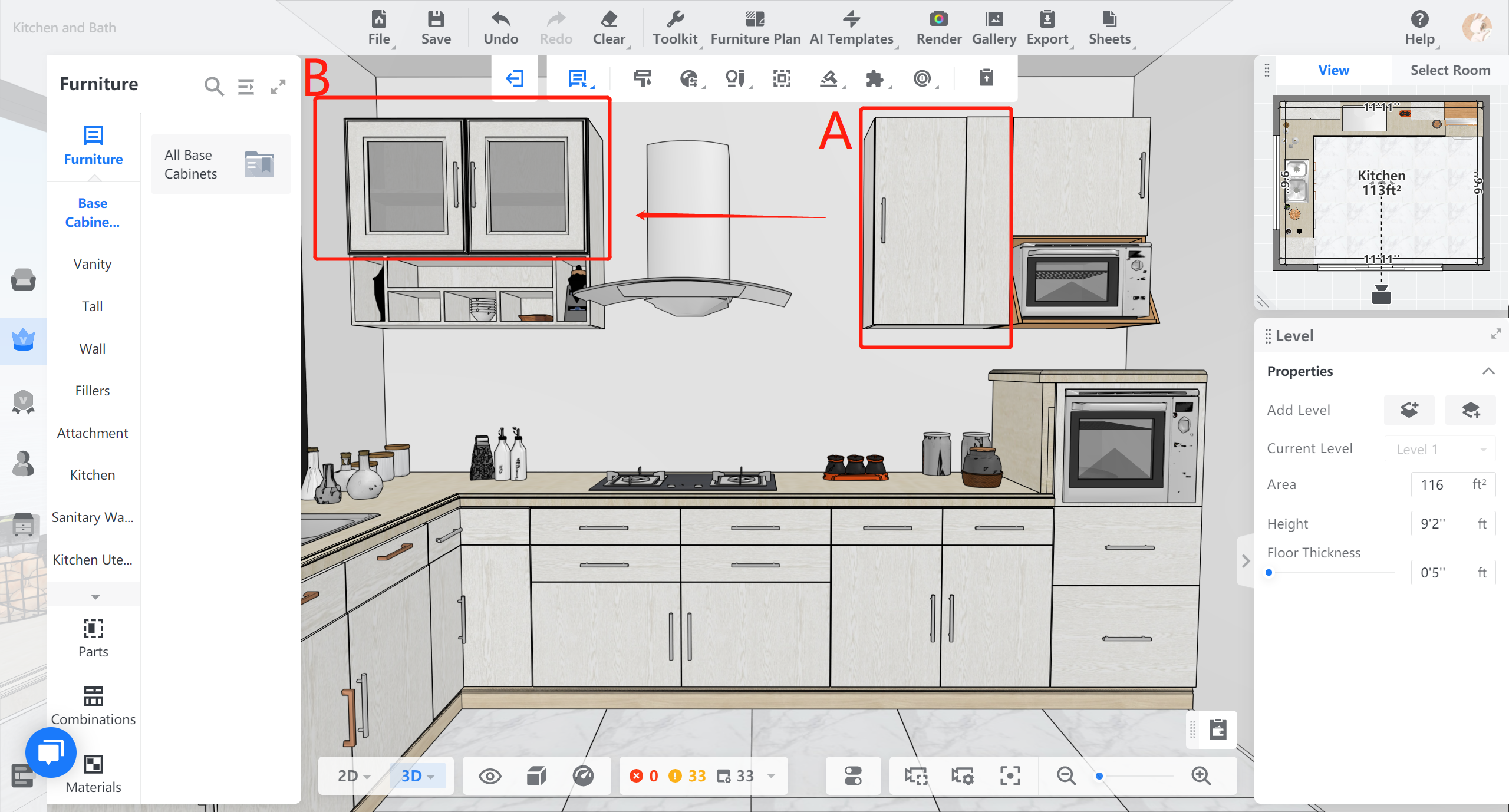Open All Base Cabinets folder

(220, 164)
